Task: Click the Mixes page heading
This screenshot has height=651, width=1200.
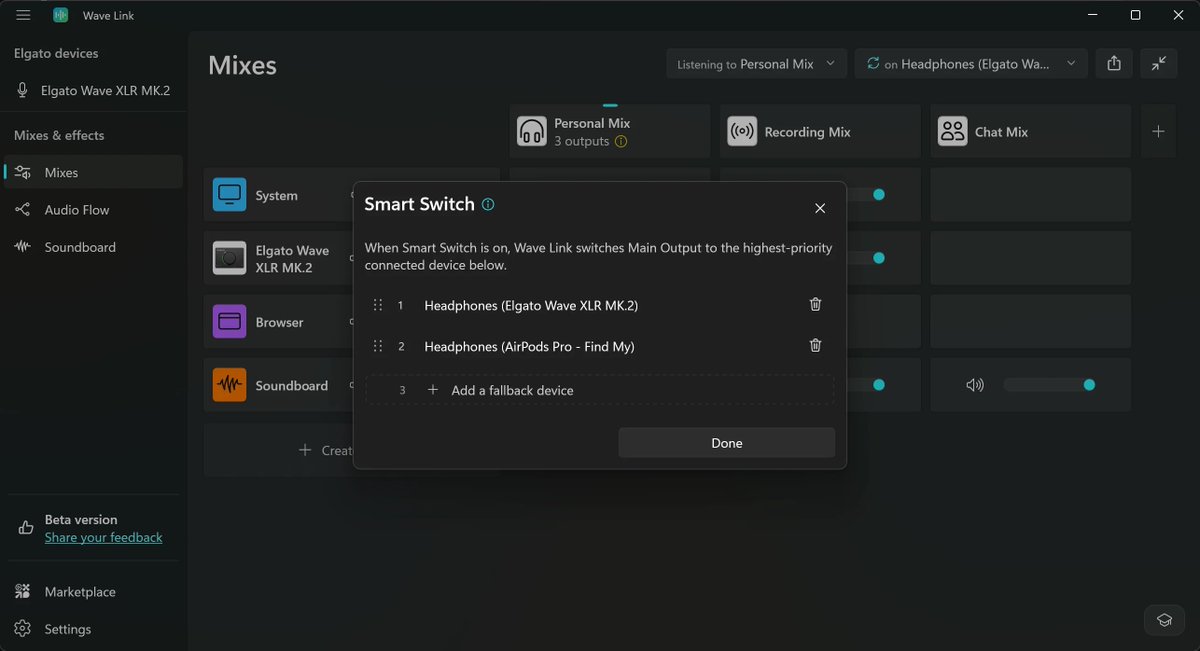Action: click(242, 65)
